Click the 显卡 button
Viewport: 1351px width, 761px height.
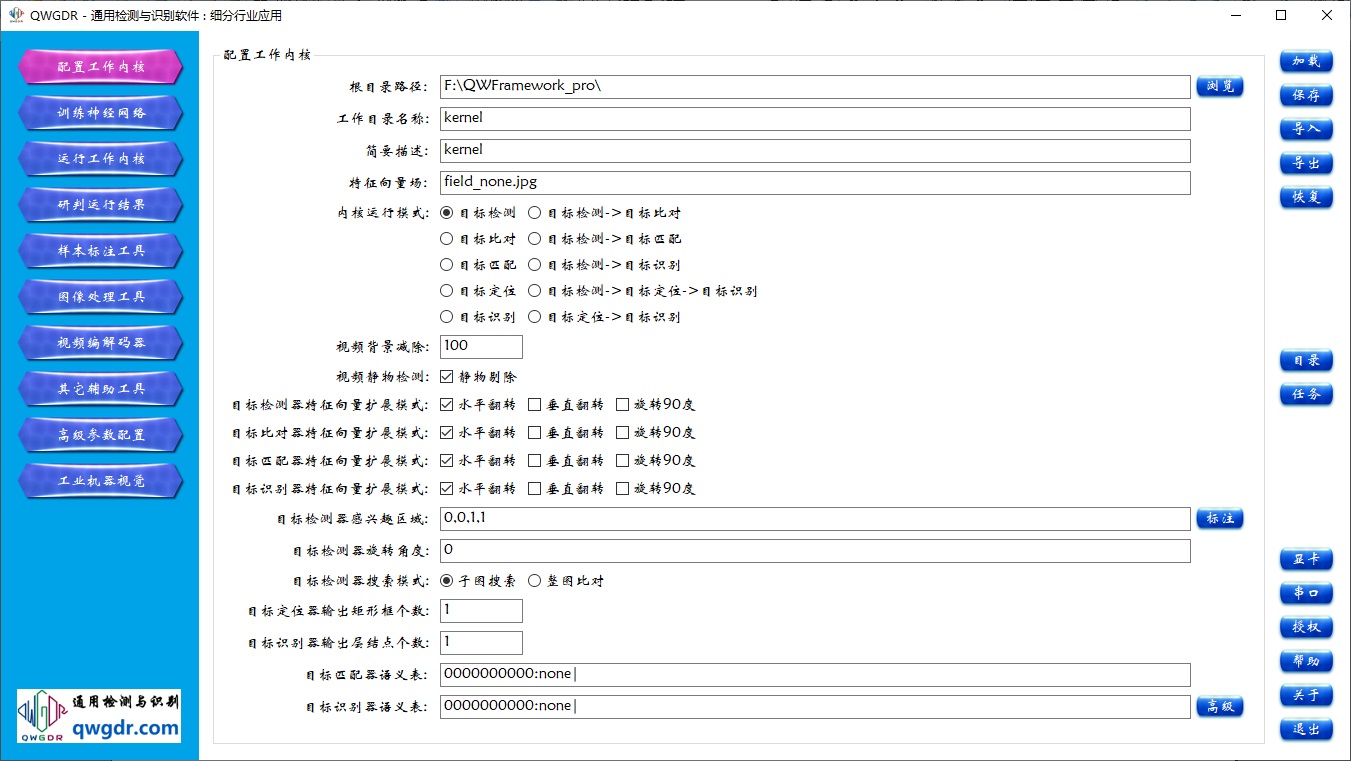point(1306,559)
